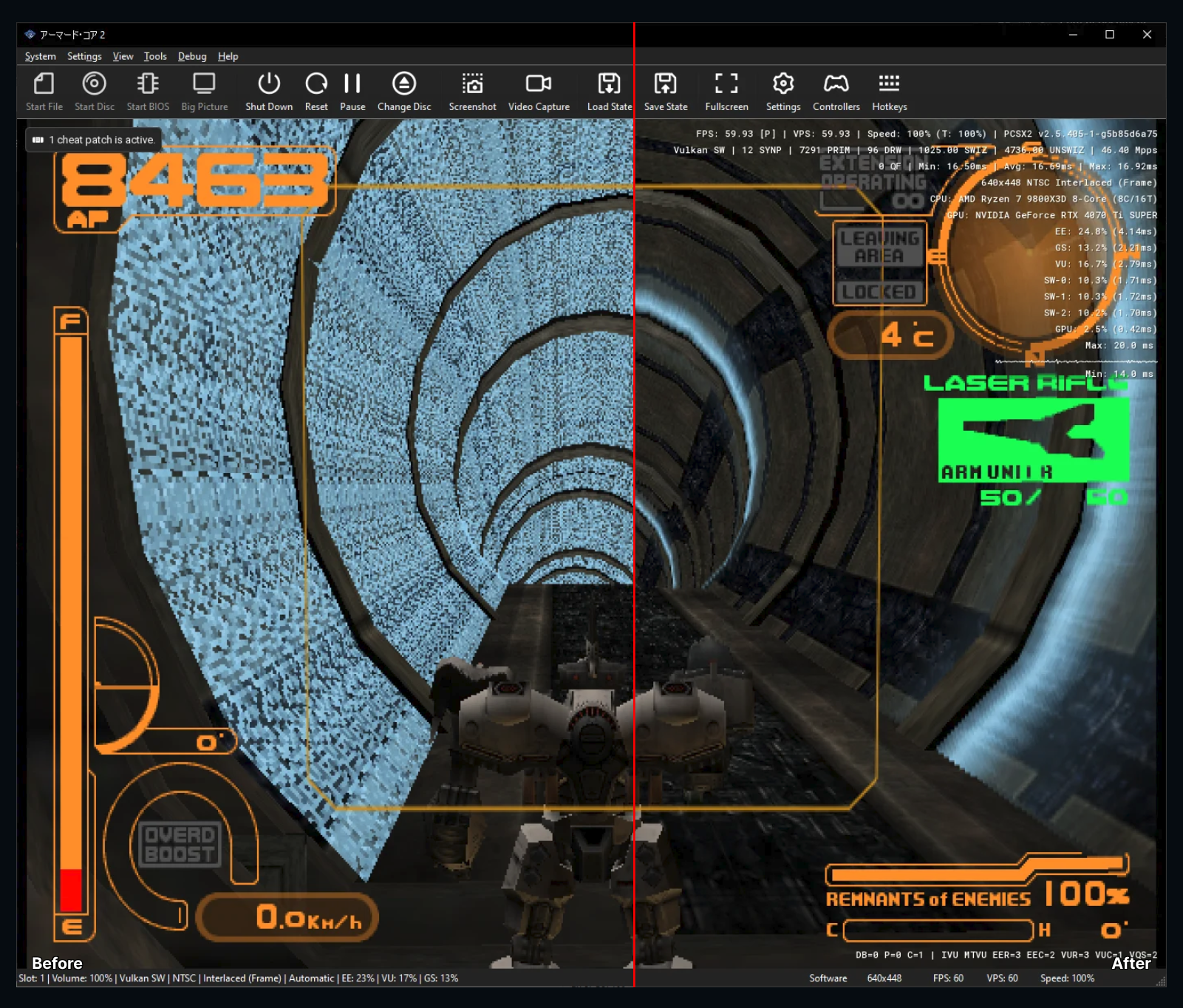Image resolution: width=1183 pixels, height=1008 pixels.
Task: Click '640x448' resolution in the status bar
Action: coord(884,978)
